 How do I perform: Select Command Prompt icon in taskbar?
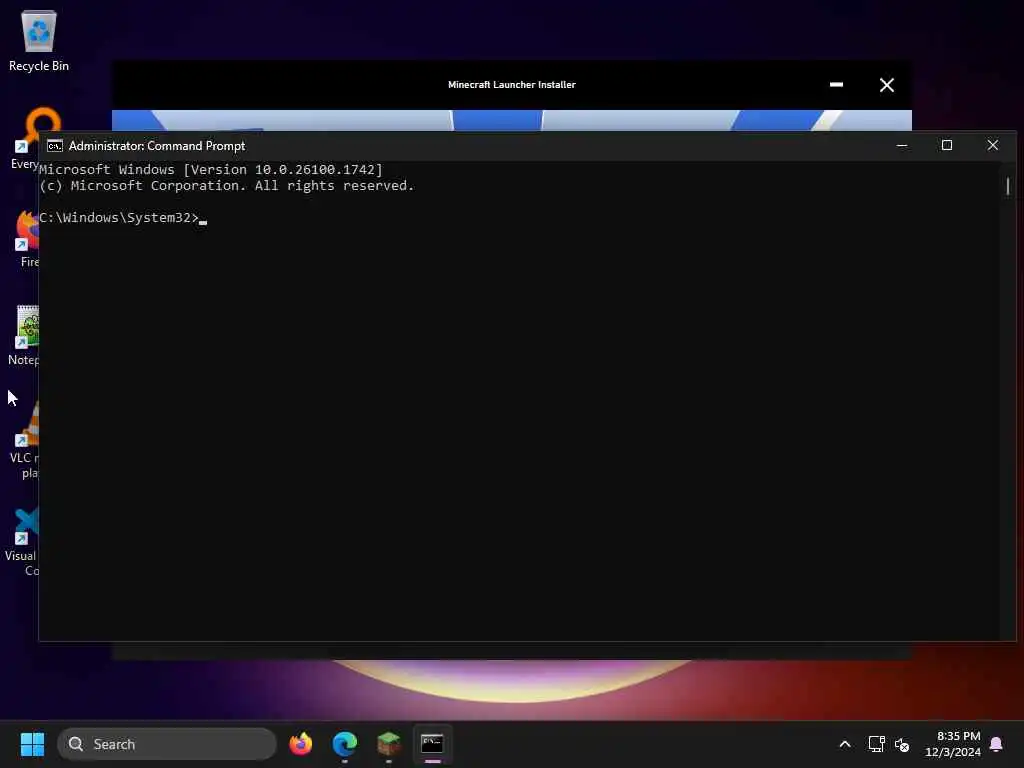432,744
